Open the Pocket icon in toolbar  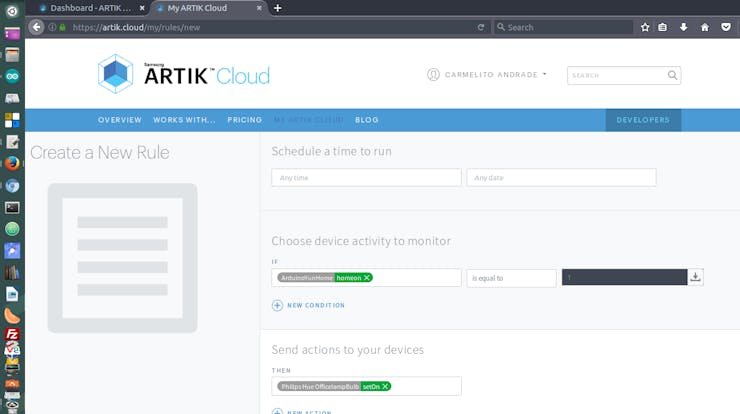click(726, 27)
